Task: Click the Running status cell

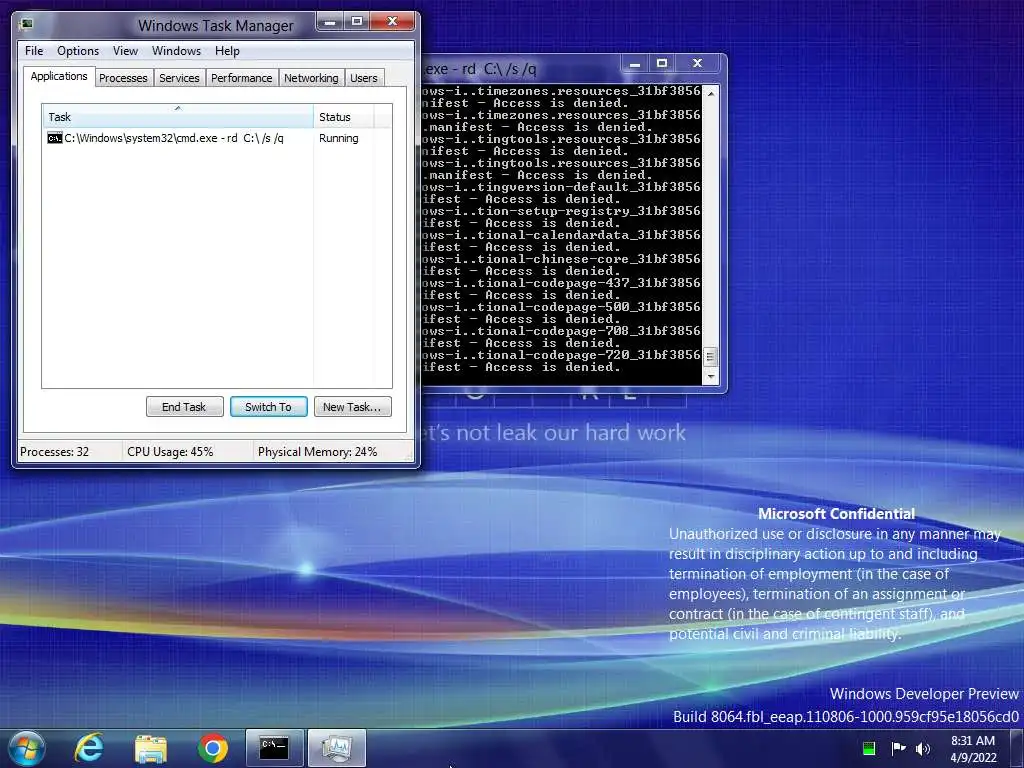Action: (339, 138)
